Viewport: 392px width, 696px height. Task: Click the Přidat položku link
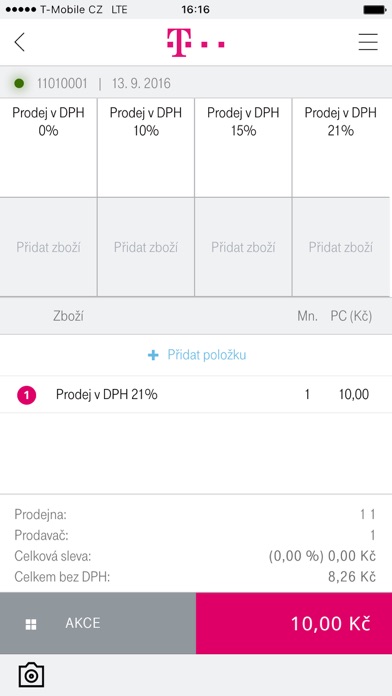click(x=206, y=355)
